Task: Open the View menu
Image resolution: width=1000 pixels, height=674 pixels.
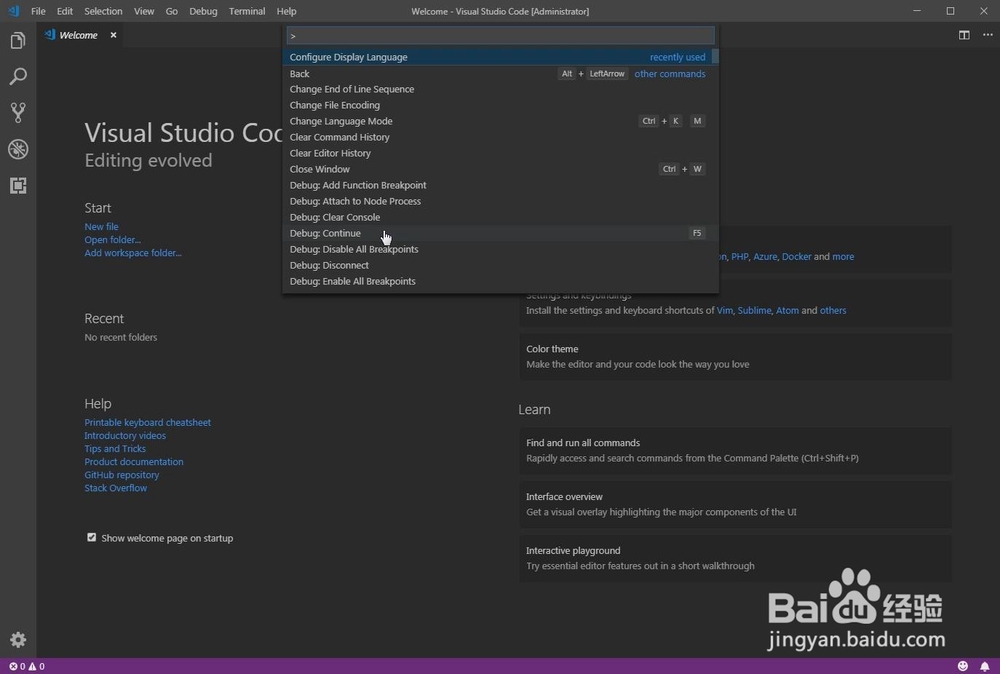Action: coord(143,11)
